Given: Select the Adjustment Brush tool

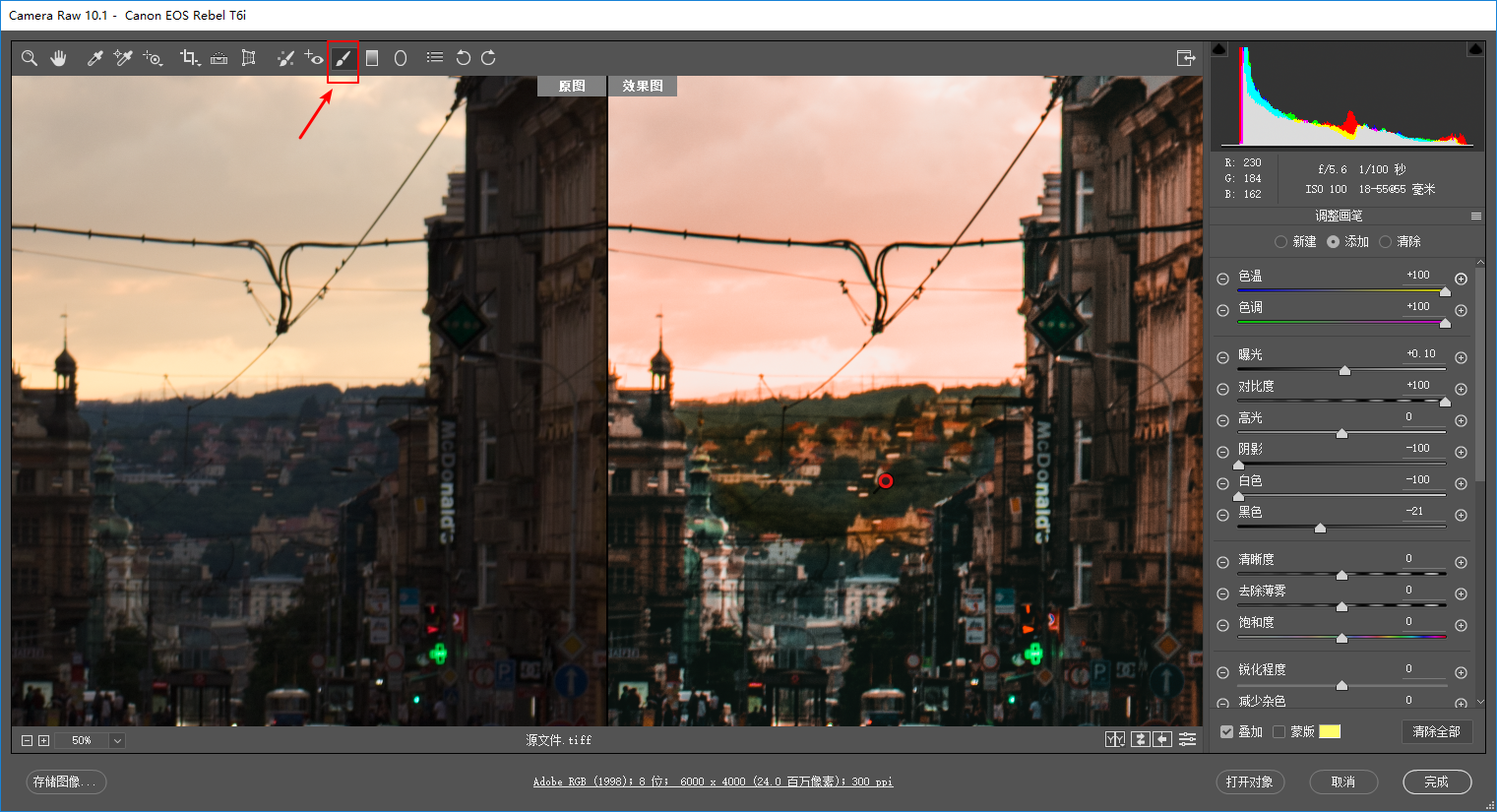Looking at the screenshot, I should point(343,58).
